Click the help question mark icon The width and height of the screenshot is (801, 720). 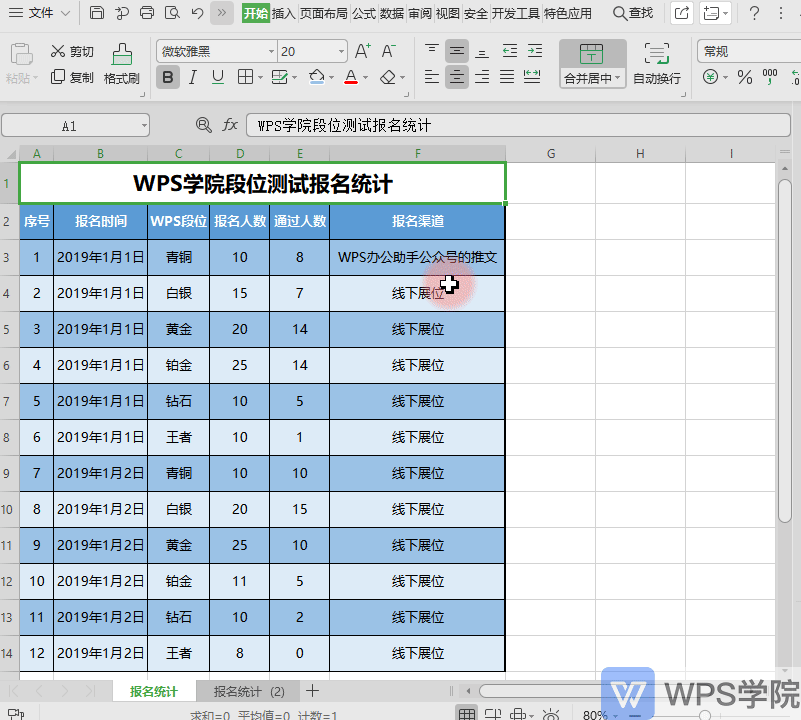(754, 13)
